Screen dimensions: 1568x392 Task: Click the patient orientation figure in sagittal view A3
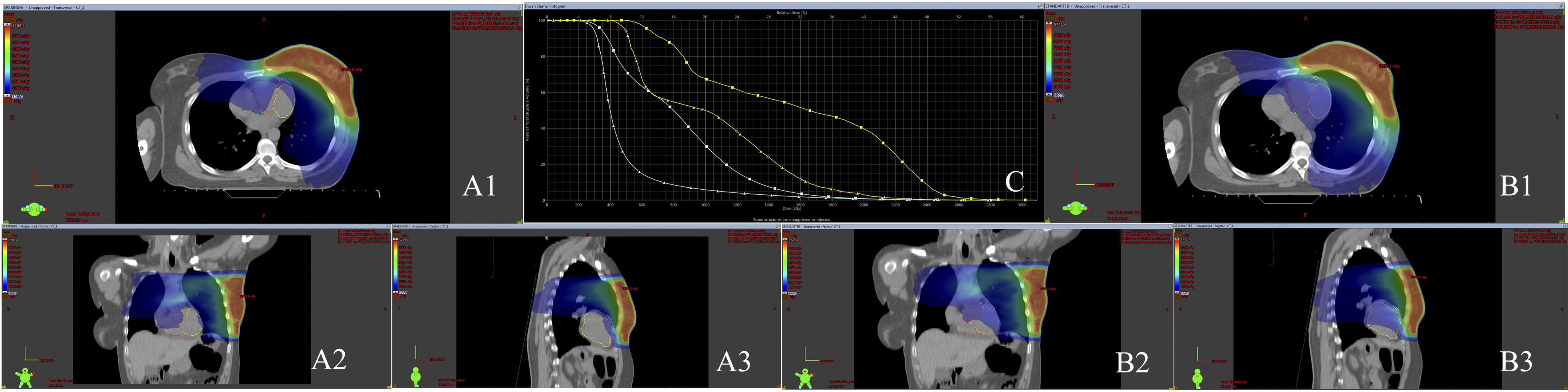[x=416, y=377]
